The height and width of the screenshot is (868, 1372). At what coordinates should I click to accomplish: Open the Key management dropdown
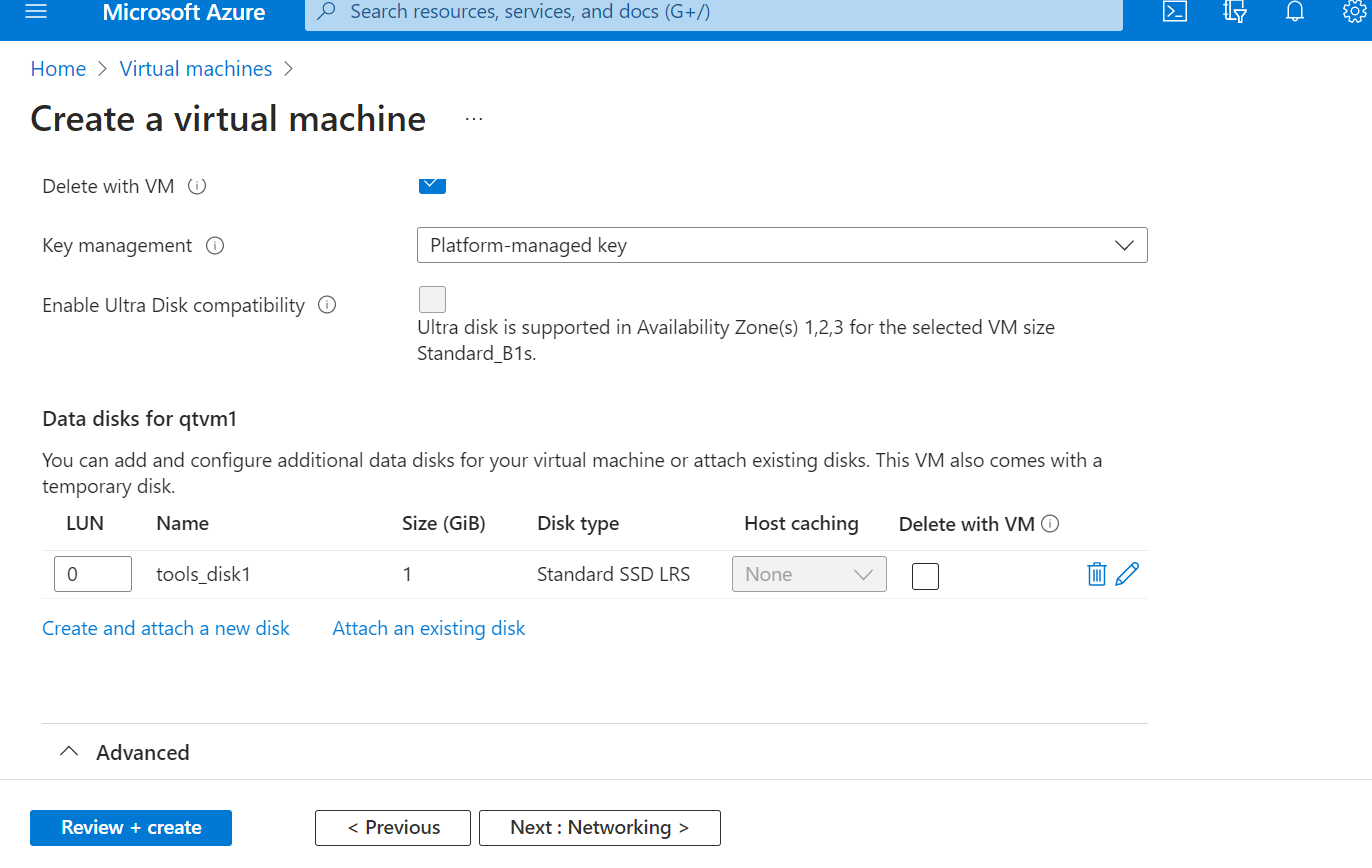click(782, 245)
